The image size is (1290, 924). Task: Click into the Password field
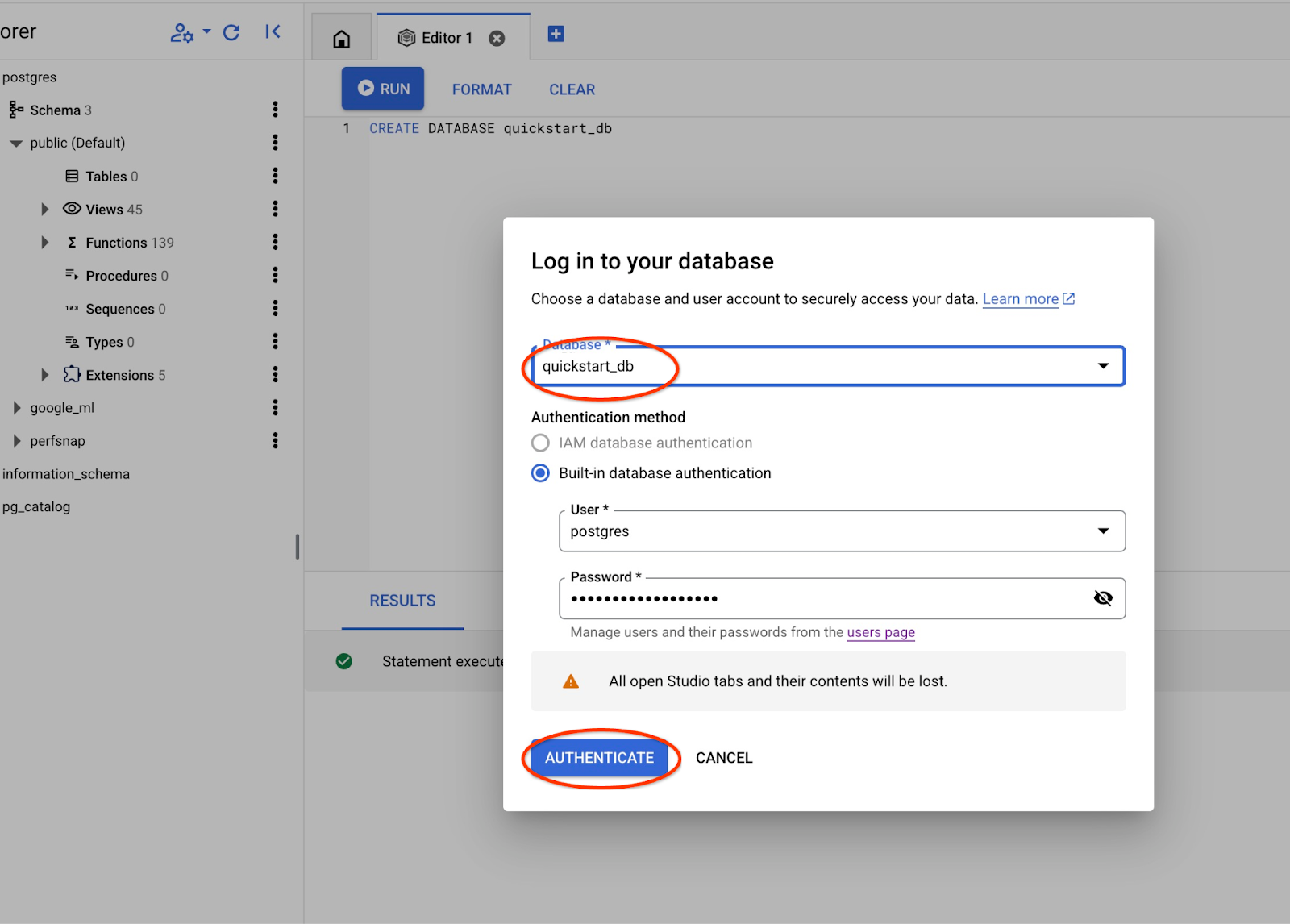click(x=822, y=599)
